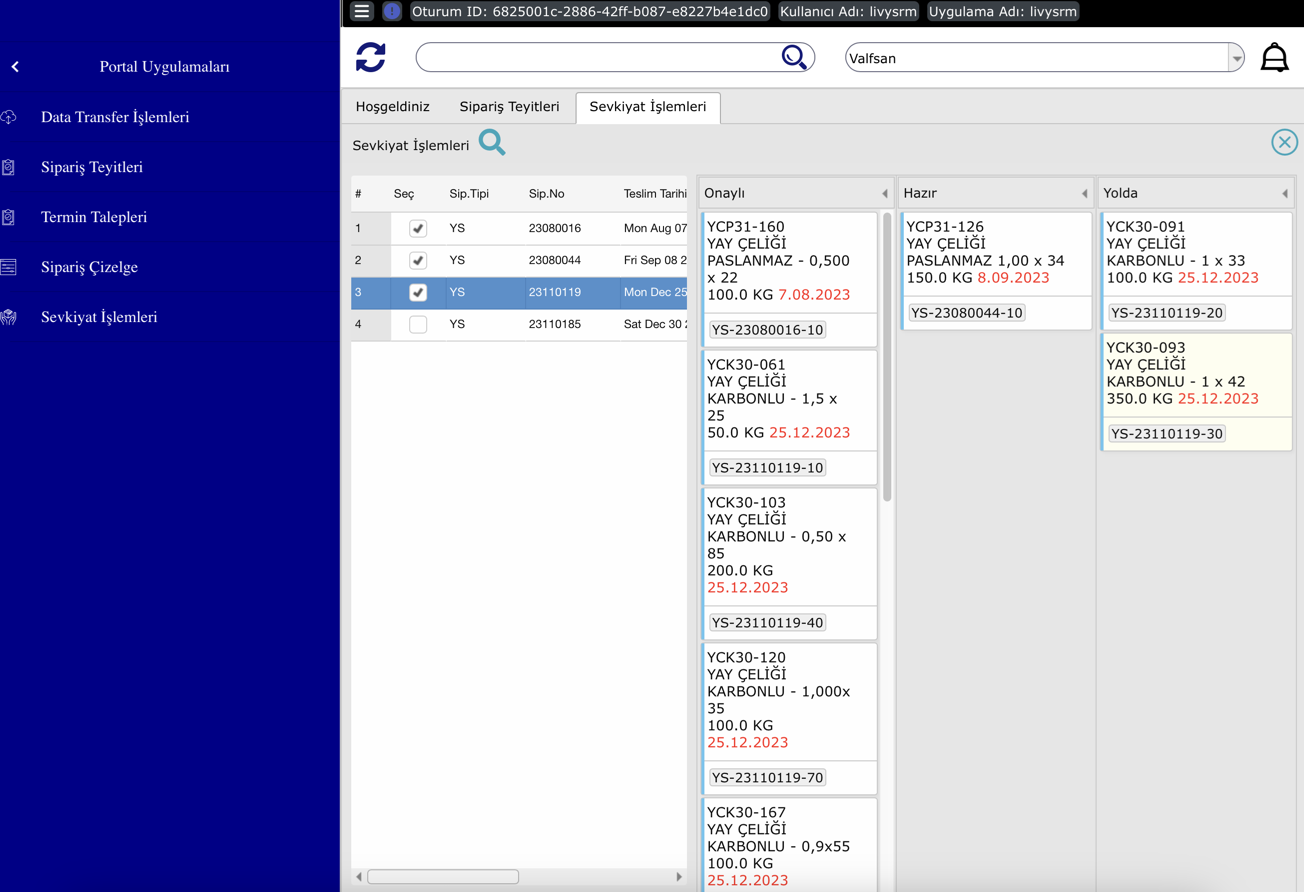Open the Valfsan company dropdown
Image resolution: width=1305 pixels, height=892 pixels.
coord(1236,59)
